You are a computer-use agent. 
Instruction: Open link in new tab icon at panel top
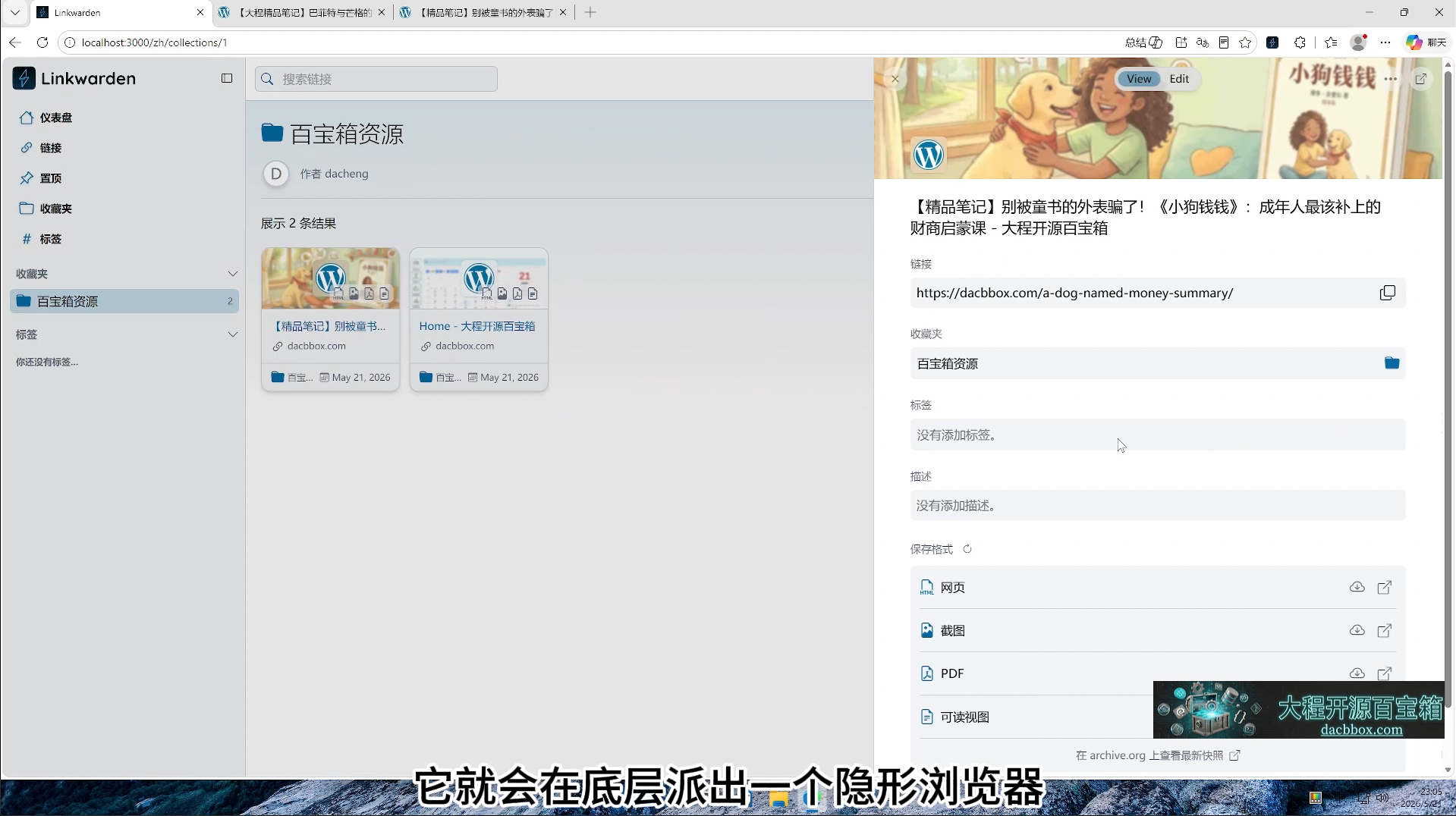(x=1421, y=79)
